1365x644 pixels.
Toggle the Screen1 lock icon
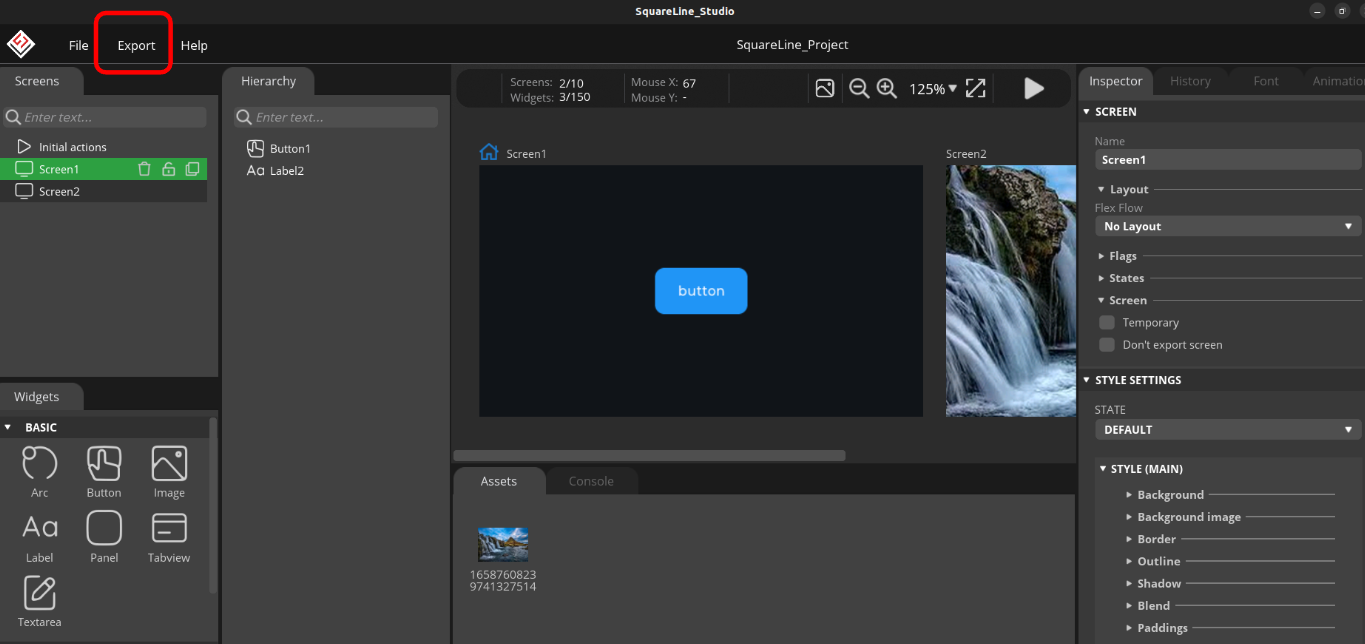(x=169, y=169)
